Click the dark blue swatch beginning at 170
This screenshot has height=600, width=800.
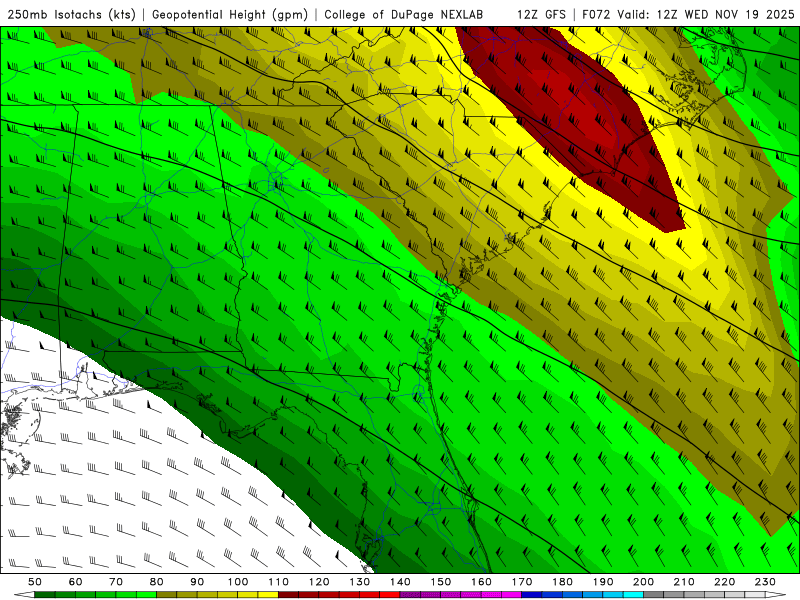coord(532,595)
